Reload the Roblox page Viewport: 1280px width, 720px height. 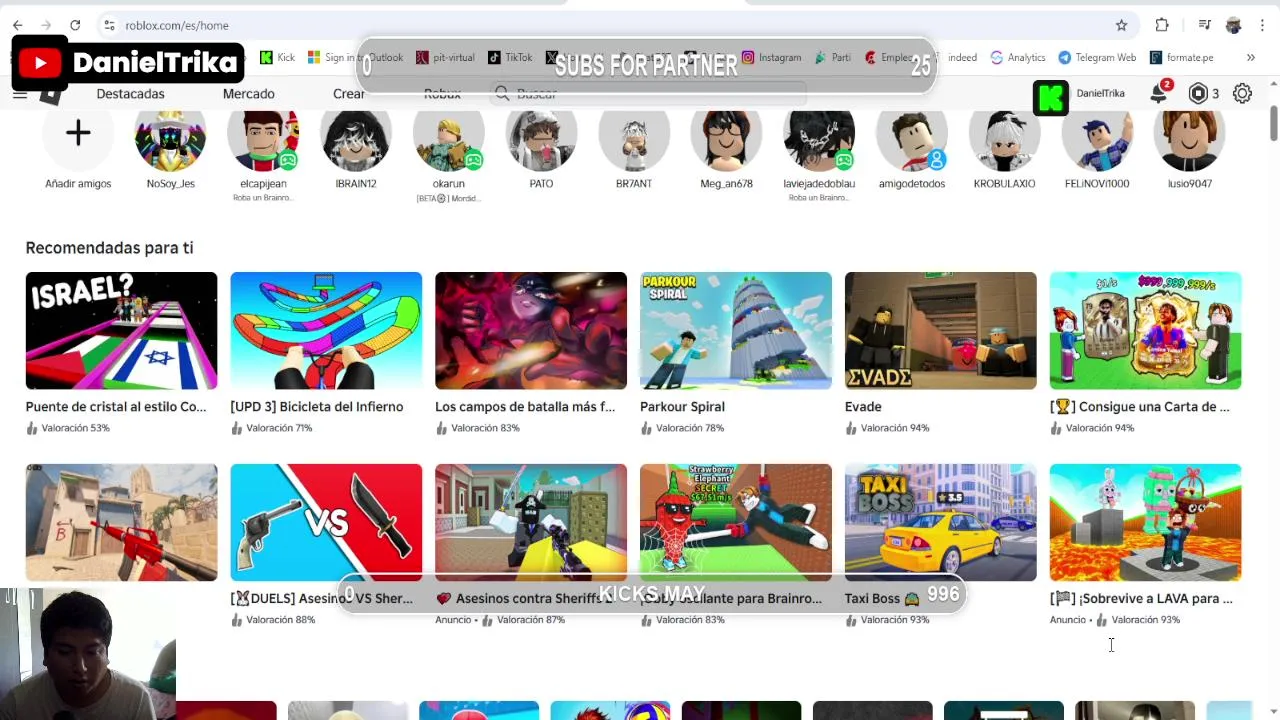(75, 25)
